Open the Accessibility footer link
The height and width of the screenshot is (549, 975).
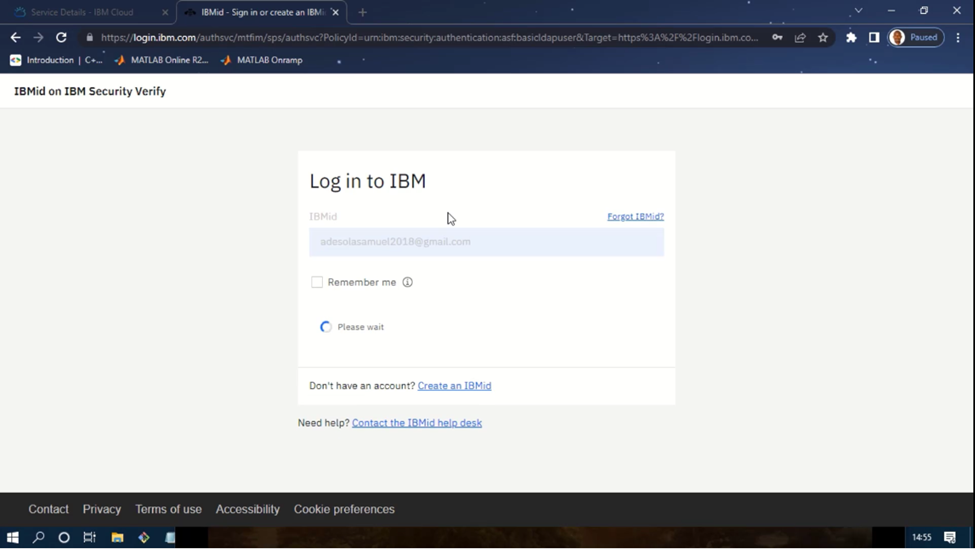[x=247, y=509]
